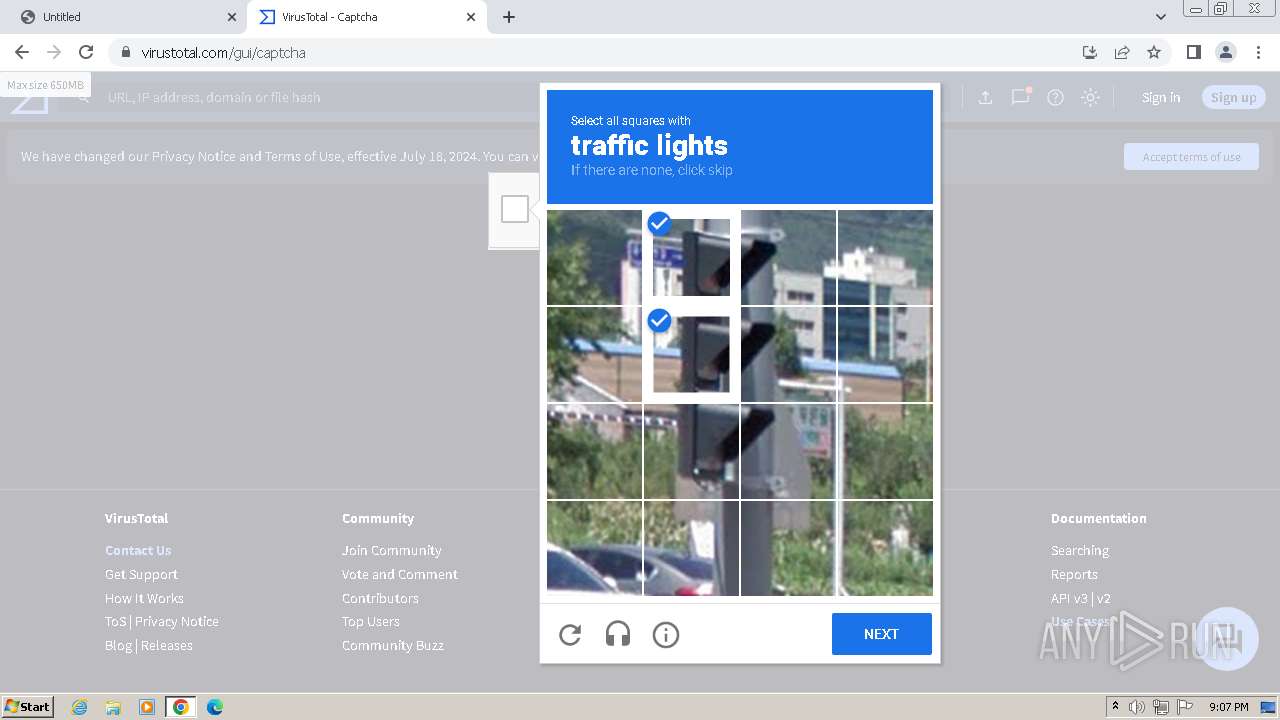The image size is (1280, 720).
Task: Open API v3 documentation link
Action: [x=1069, y=598]
